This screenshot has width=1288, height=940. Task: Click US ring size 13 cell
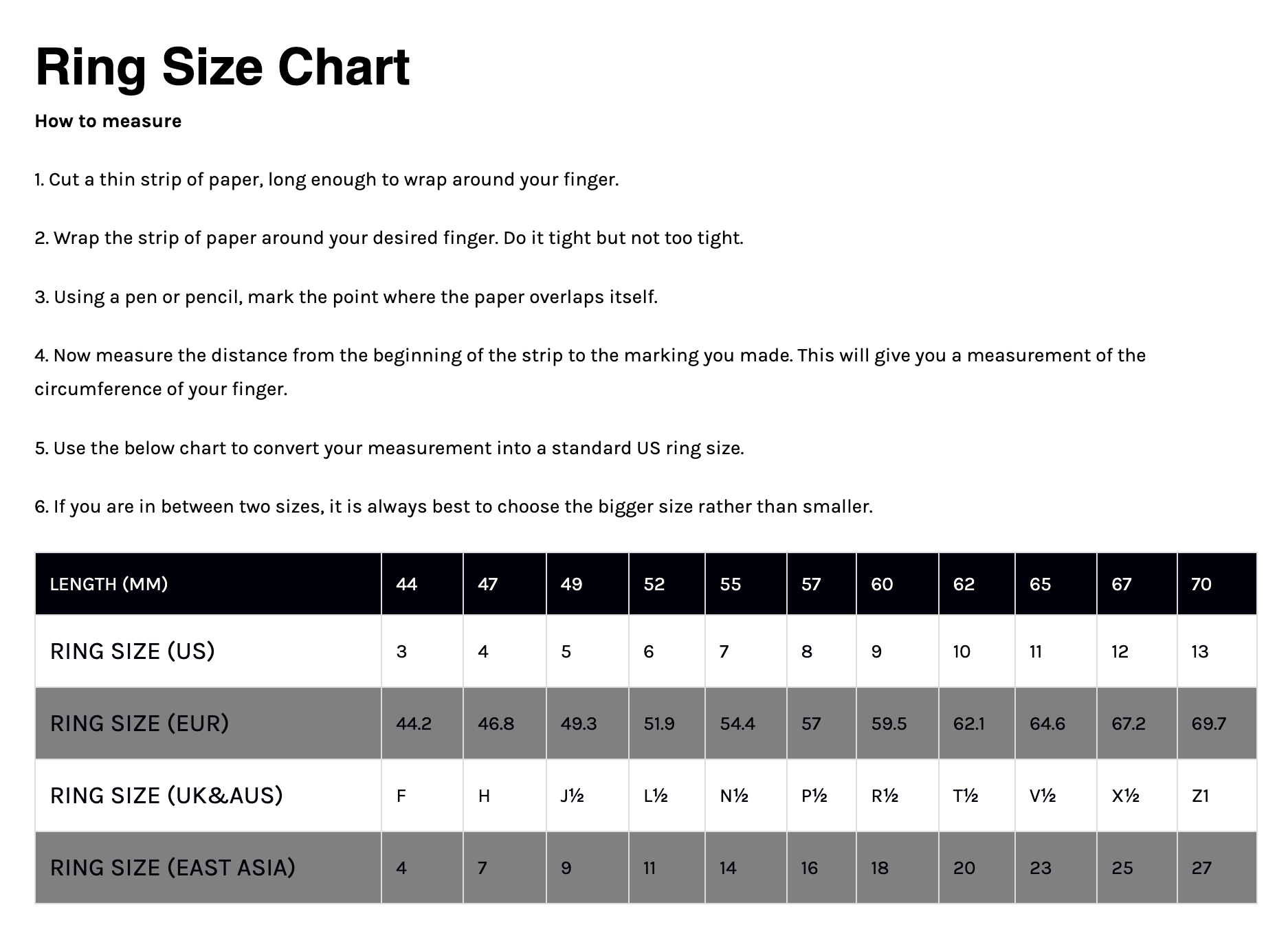tap(1217, 651)
